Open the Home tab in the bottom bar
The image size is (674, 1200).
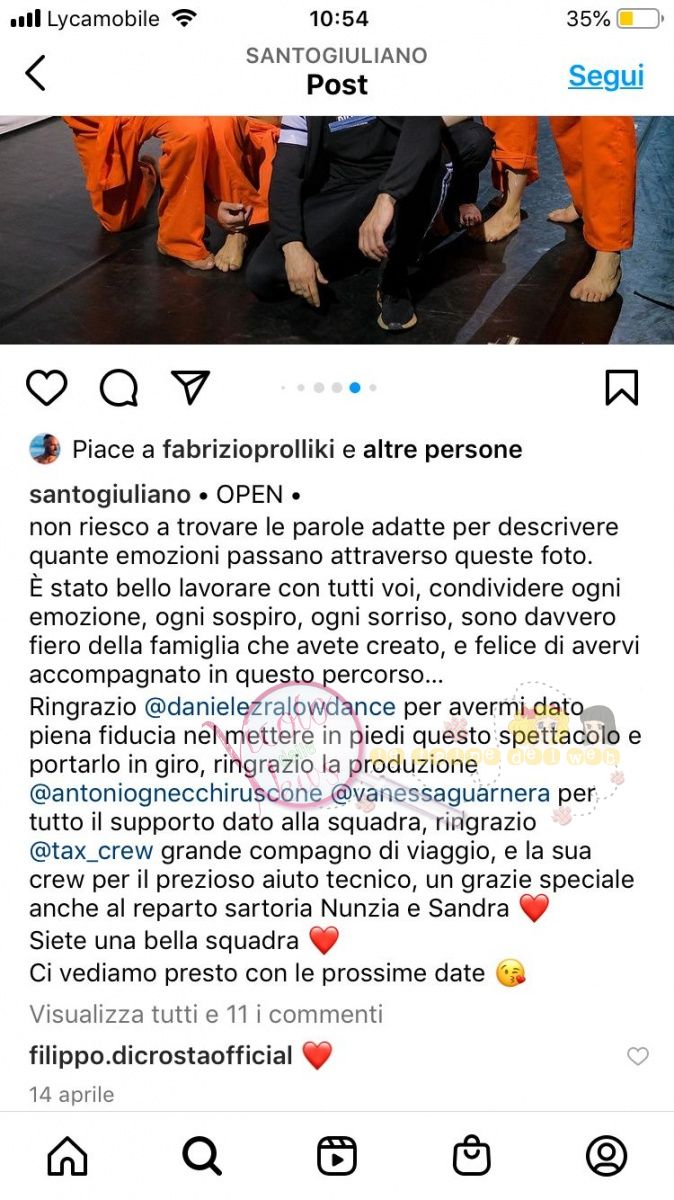pos(67,1156)
